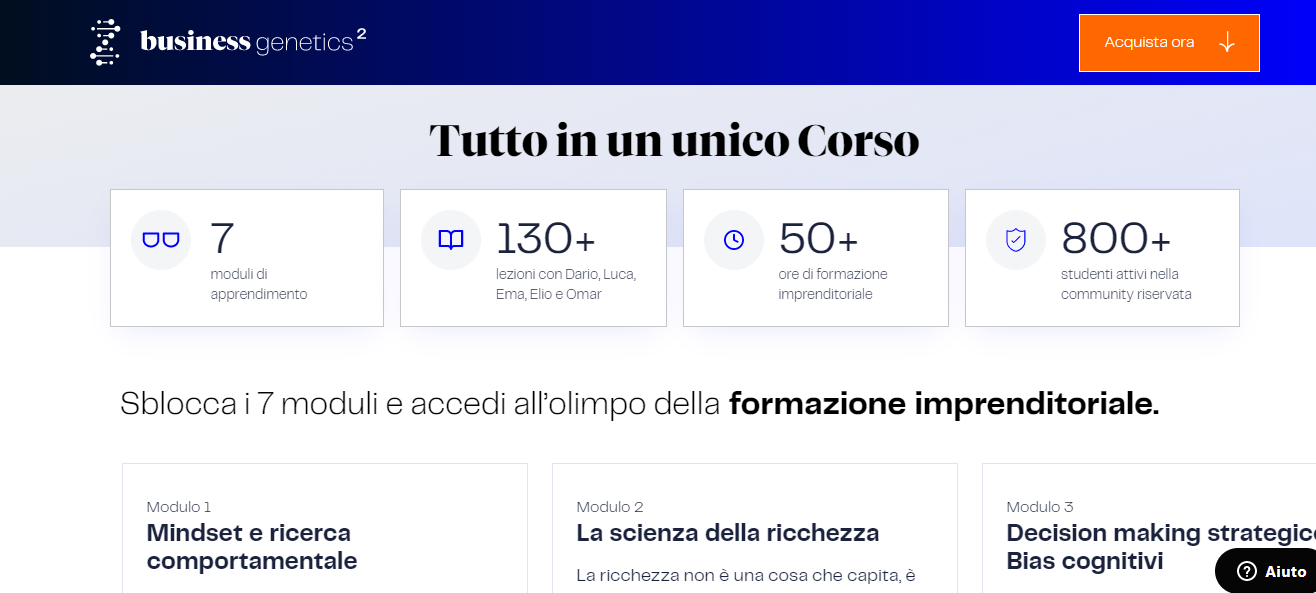This screenshot has height=593, width=1316.
Task: Select the 50+ ore di formazione card
Action: coord(815,258)
